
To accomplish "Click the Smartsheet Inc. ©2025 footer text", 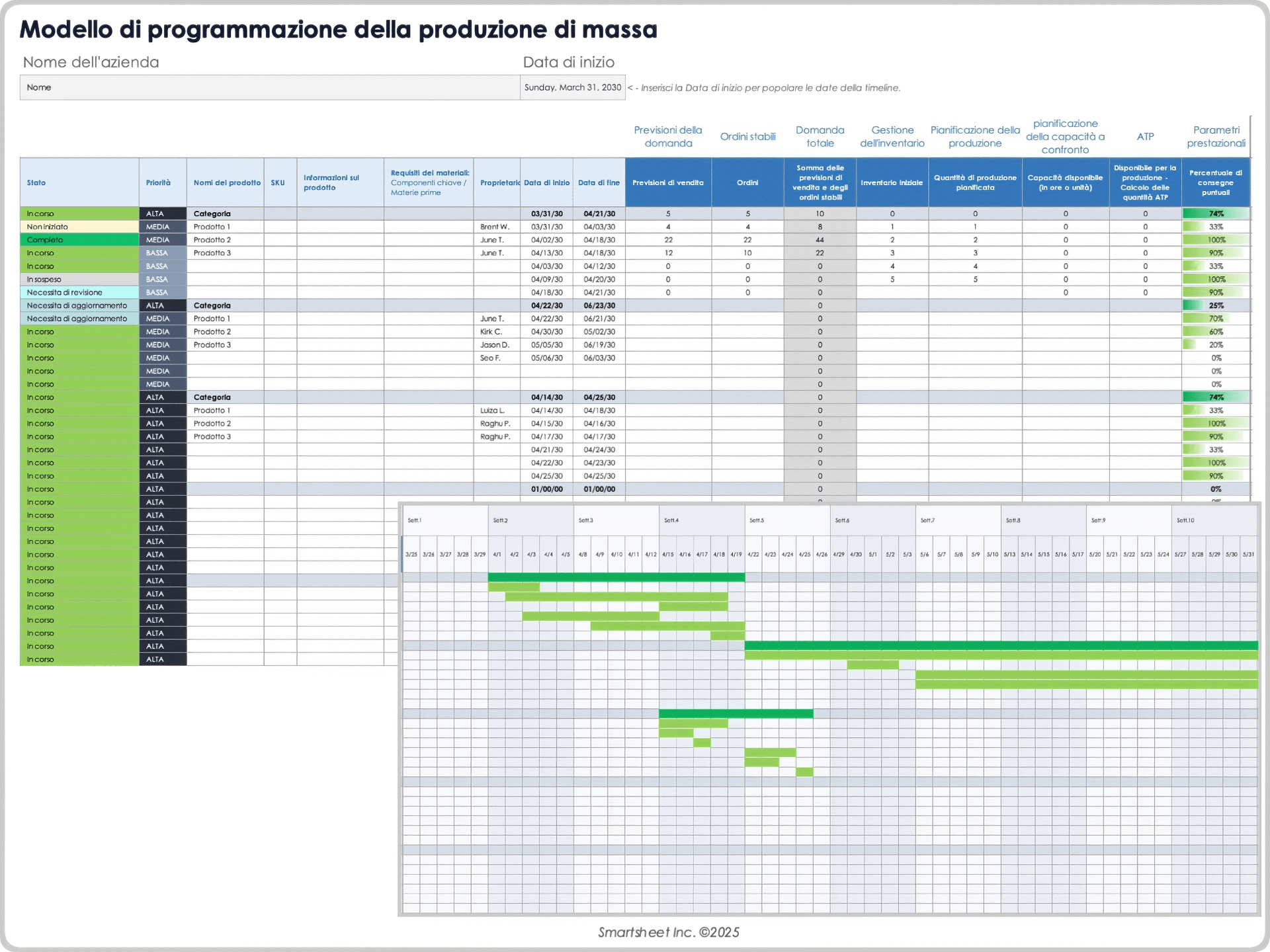I will (669, 932).
